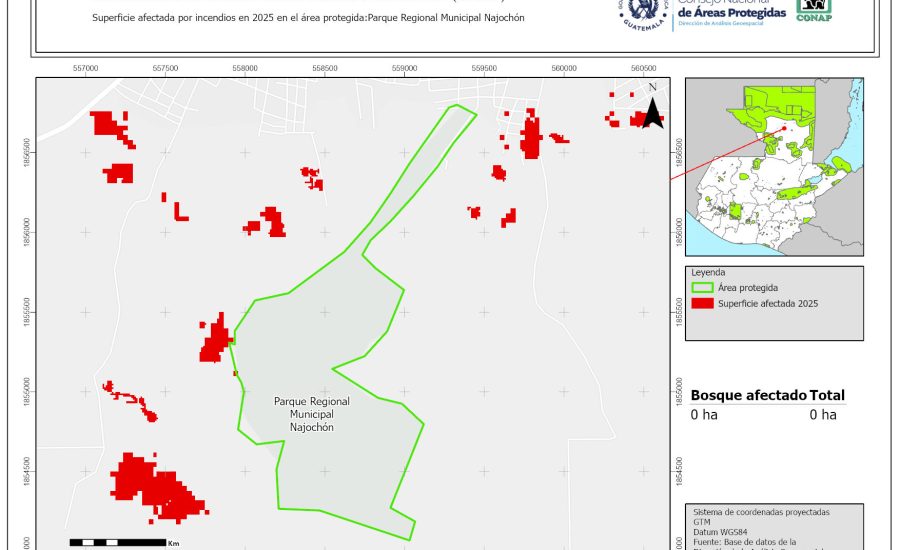Click the Km scale bar
The width and height of the screenshot is (900, 550).
point(117,542)
